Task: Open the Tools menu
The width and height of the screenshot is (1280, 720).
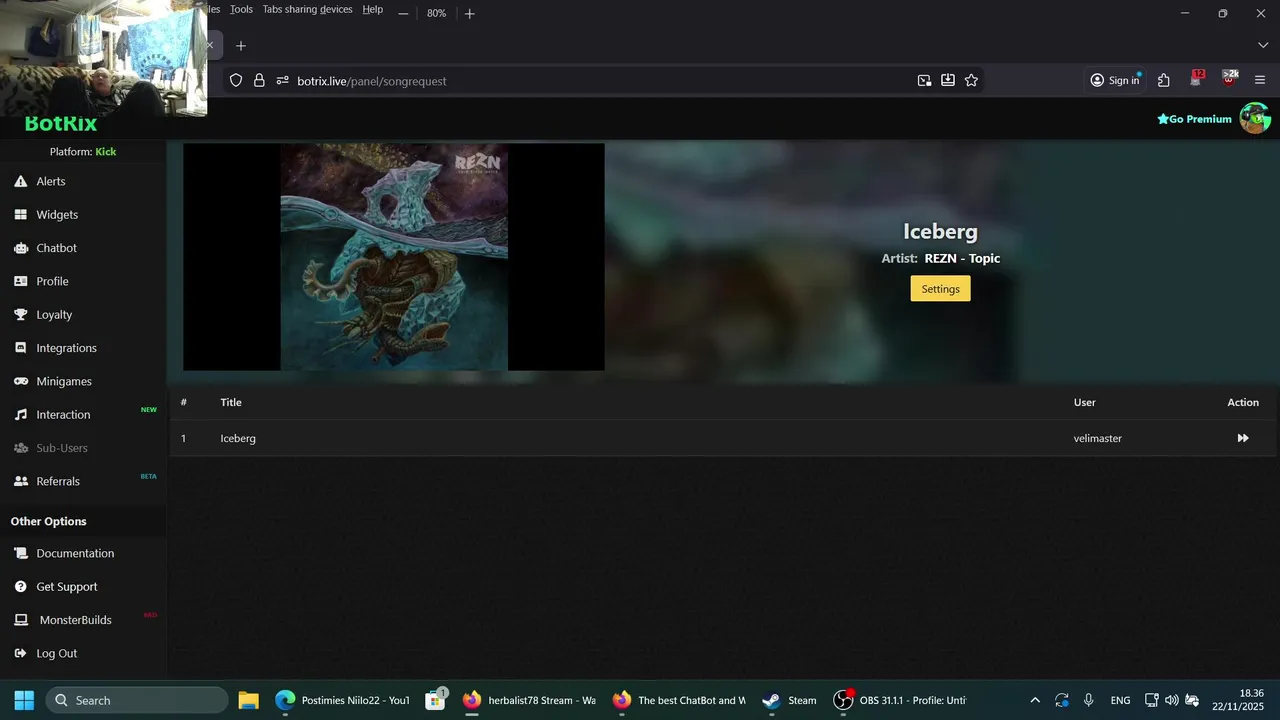Action: [x=241, y=9]
